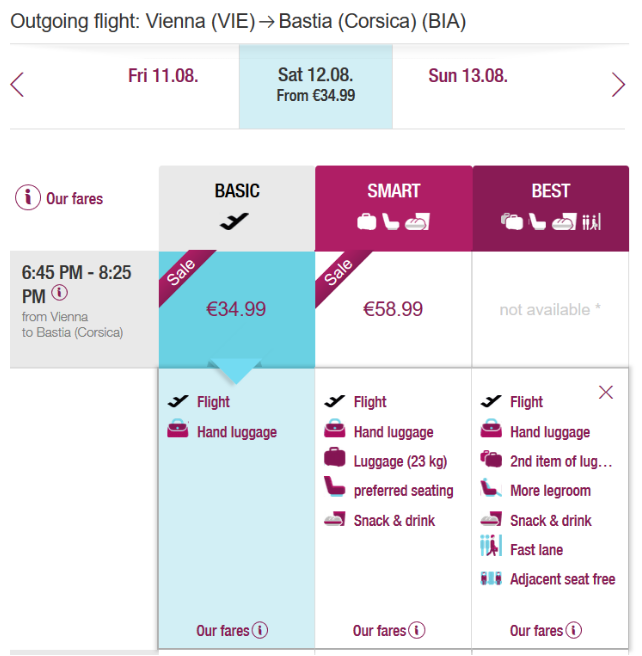Close the fare details panel
This screenshot has height=656, width=642.
(606, 392)
